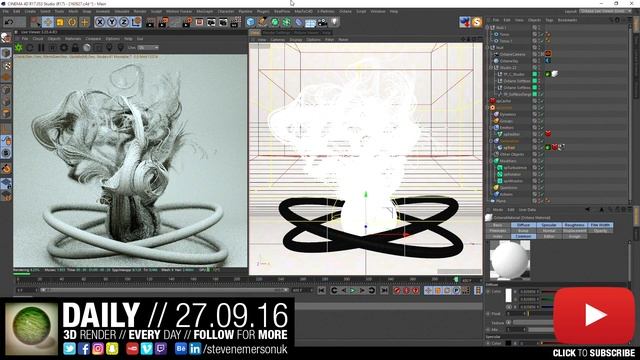The image size is (640, 360).
Task: Click the Pen spline tool icon
Action: coord(263,22)
